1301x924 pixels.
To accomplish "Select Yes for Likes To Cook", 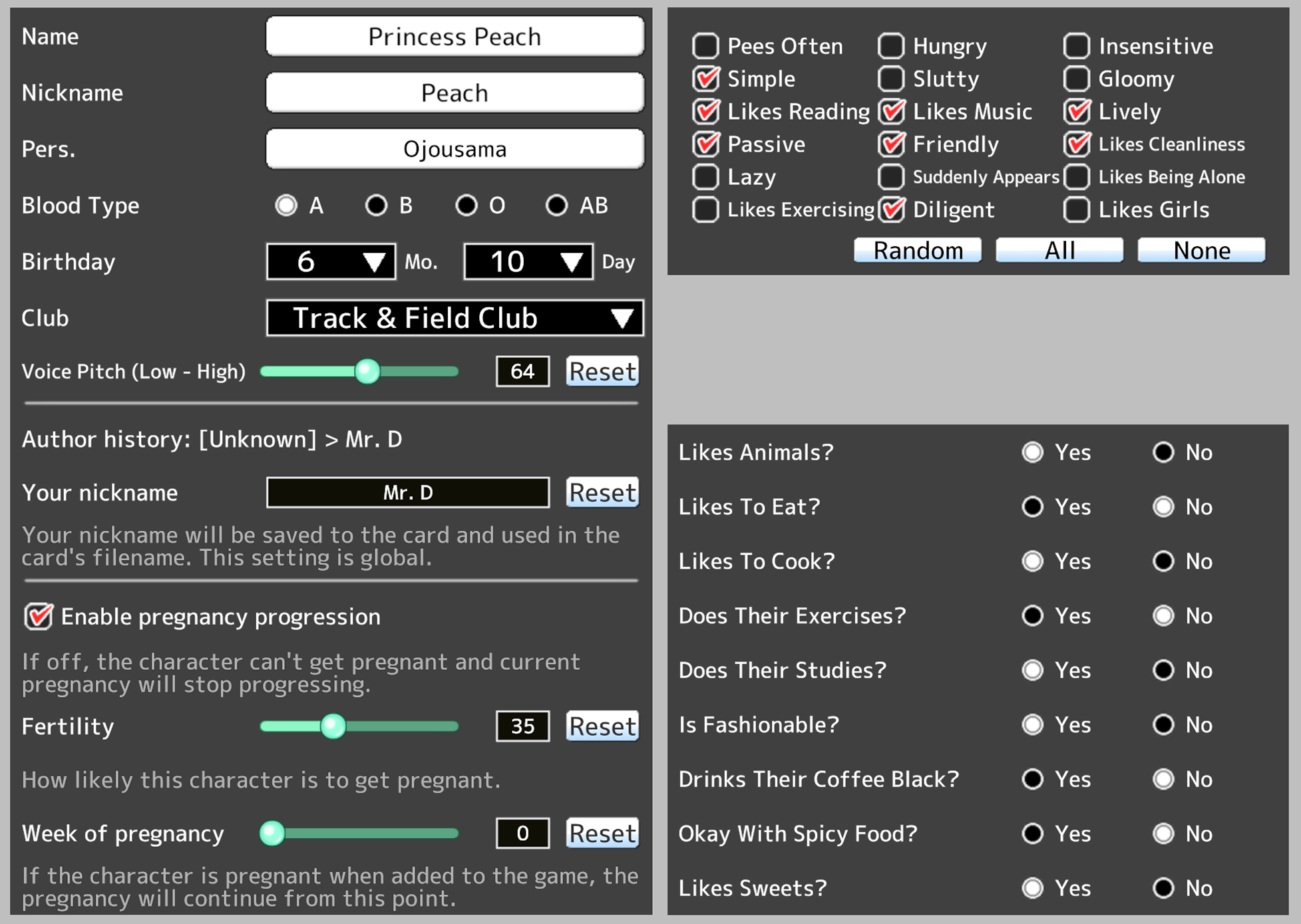I will 1033,561.
